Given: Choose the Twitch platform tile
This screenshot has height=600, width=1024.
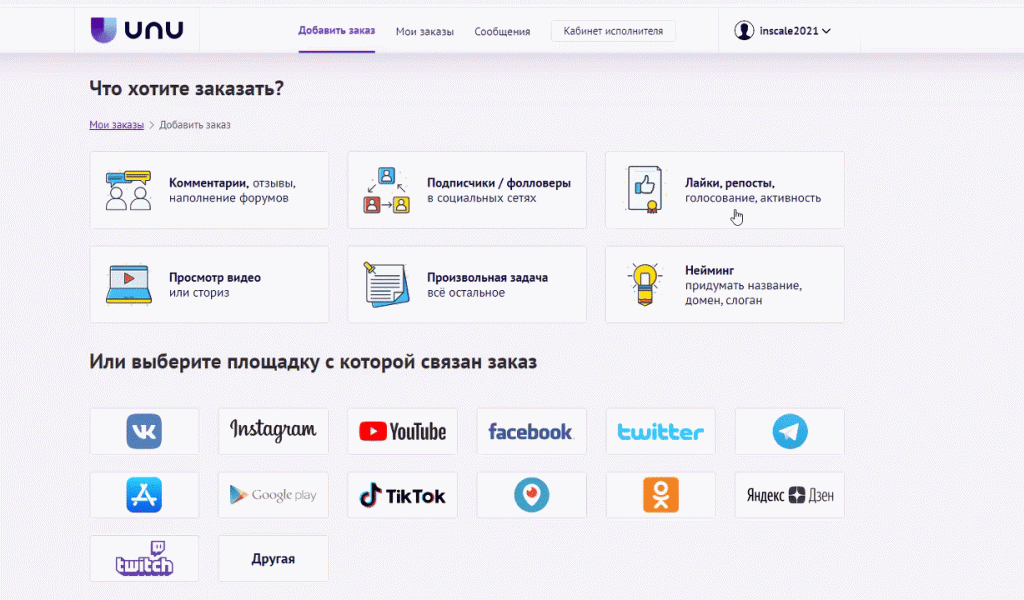Looking at the screenshot, I should pos(144,558).
